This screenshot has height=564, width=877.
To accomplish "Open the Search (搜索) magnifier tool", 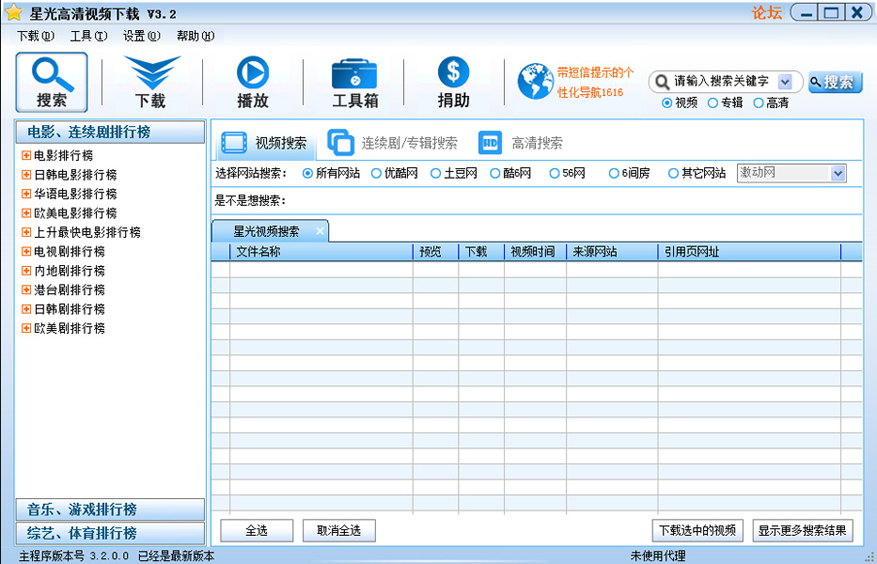I will point(51,82).
